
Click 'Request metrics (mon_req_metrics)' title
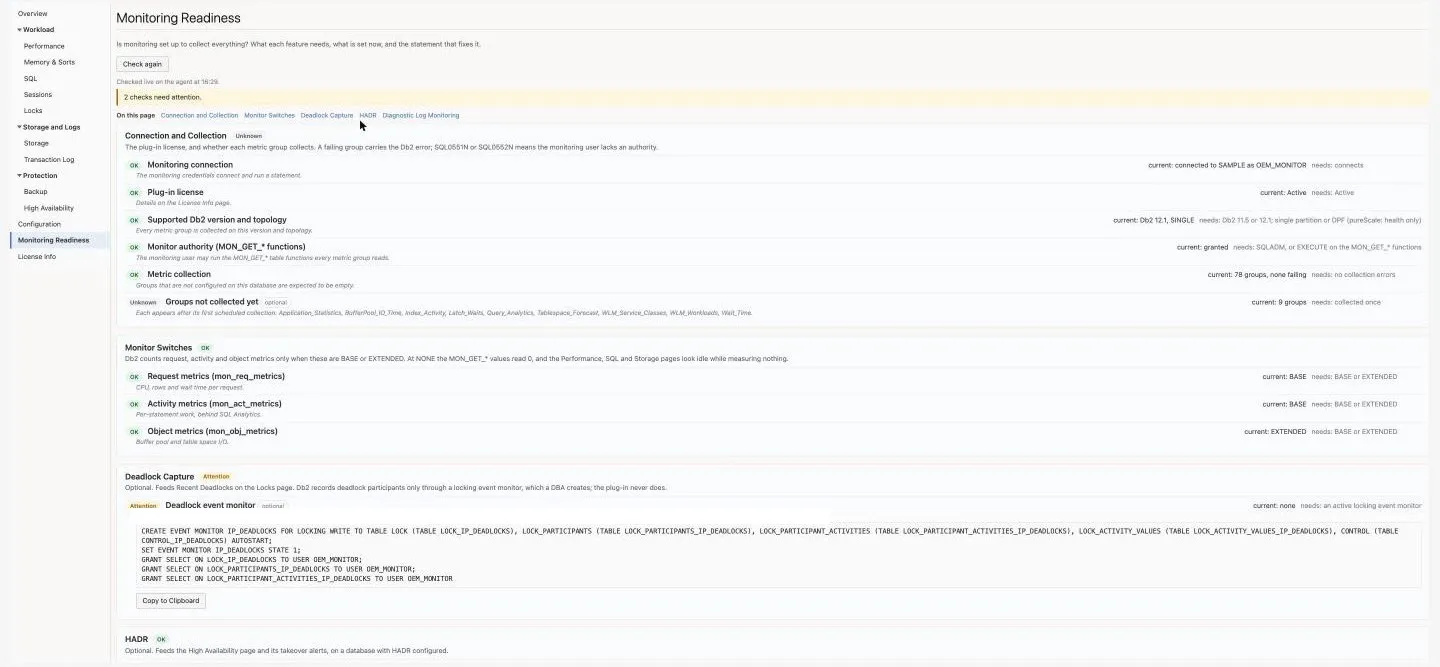tap(216, 376)
